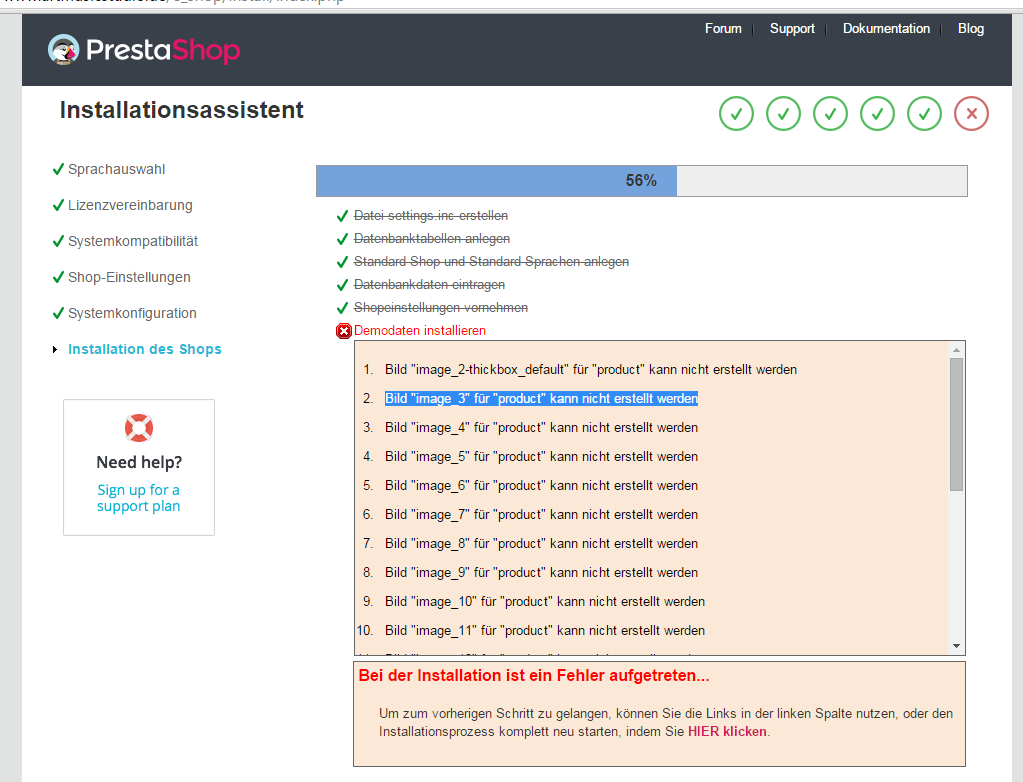Viewport: 1023px width, 782px height.
Task: Click the red X failed step circle
Action: point(971,113)
